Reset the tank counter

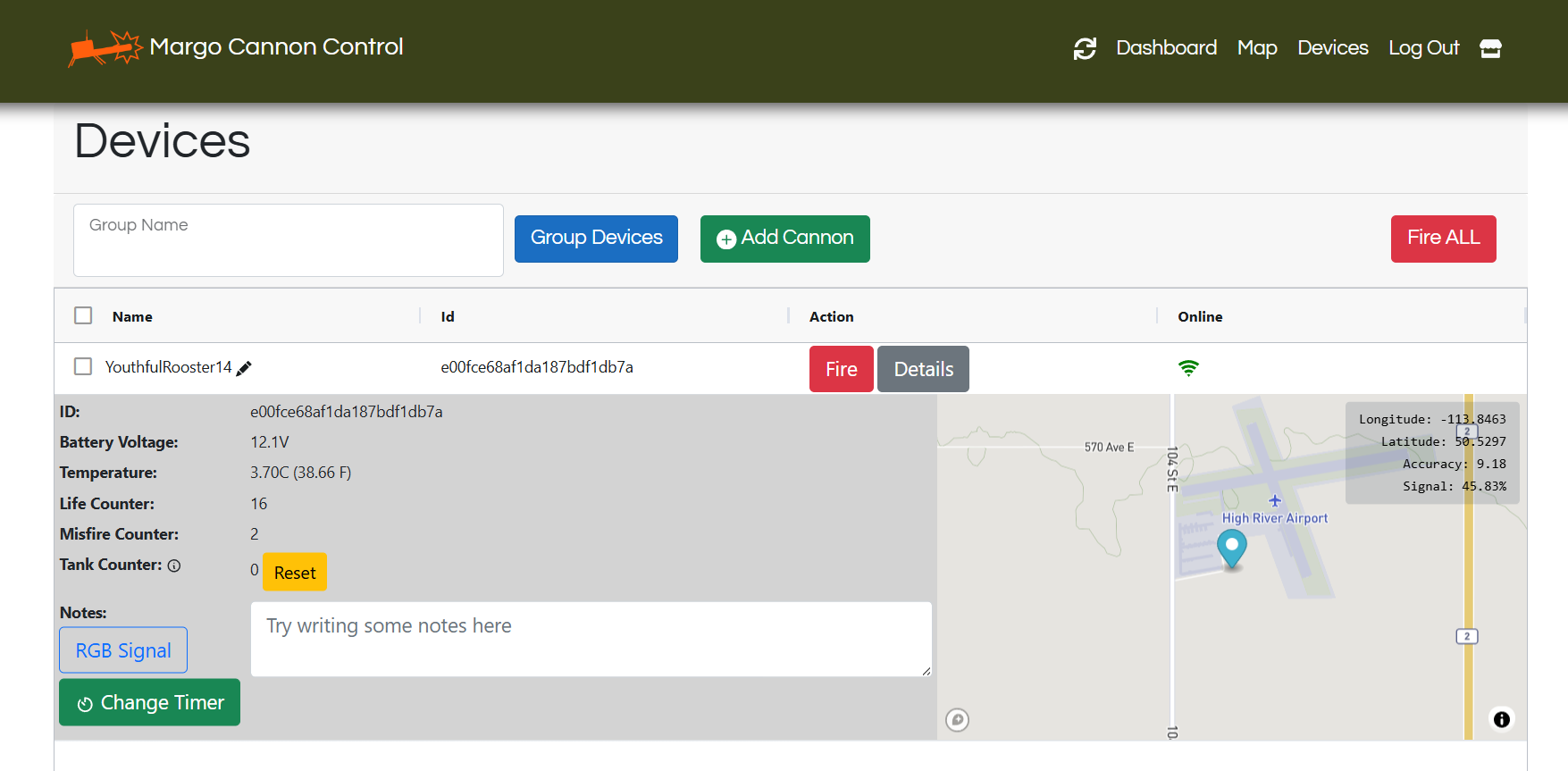click(295, 573)
